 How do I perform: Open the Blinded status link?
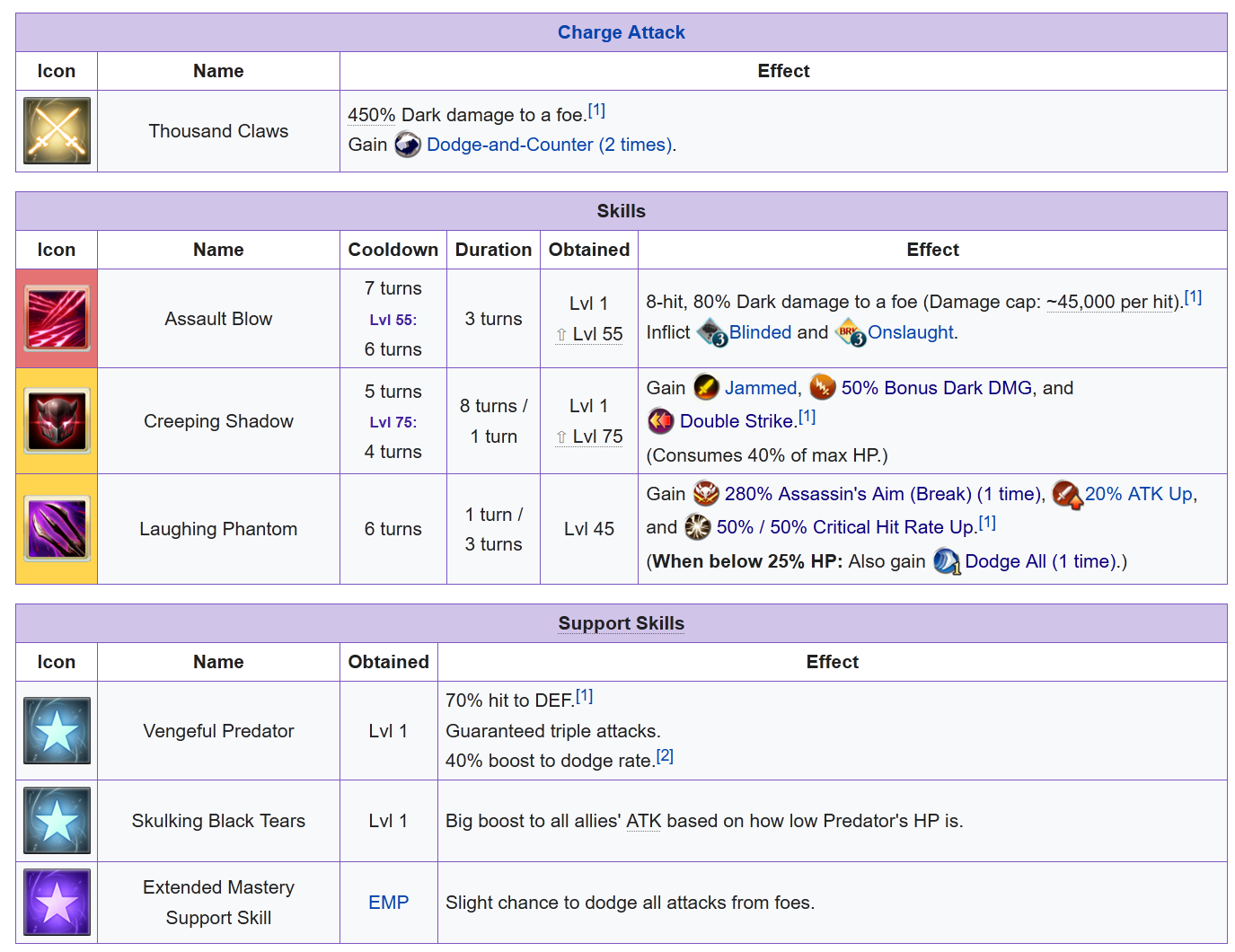tap(760, 332)
